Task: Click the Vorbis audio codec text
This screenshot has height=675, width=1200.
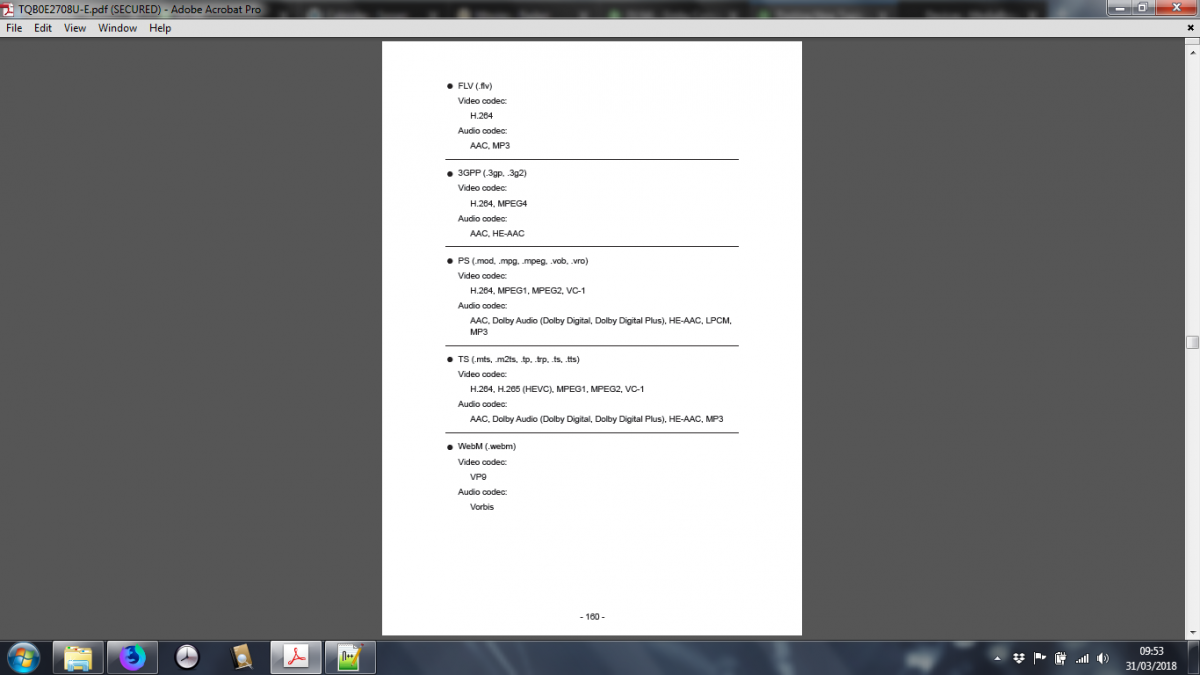Action: [482, 507]
